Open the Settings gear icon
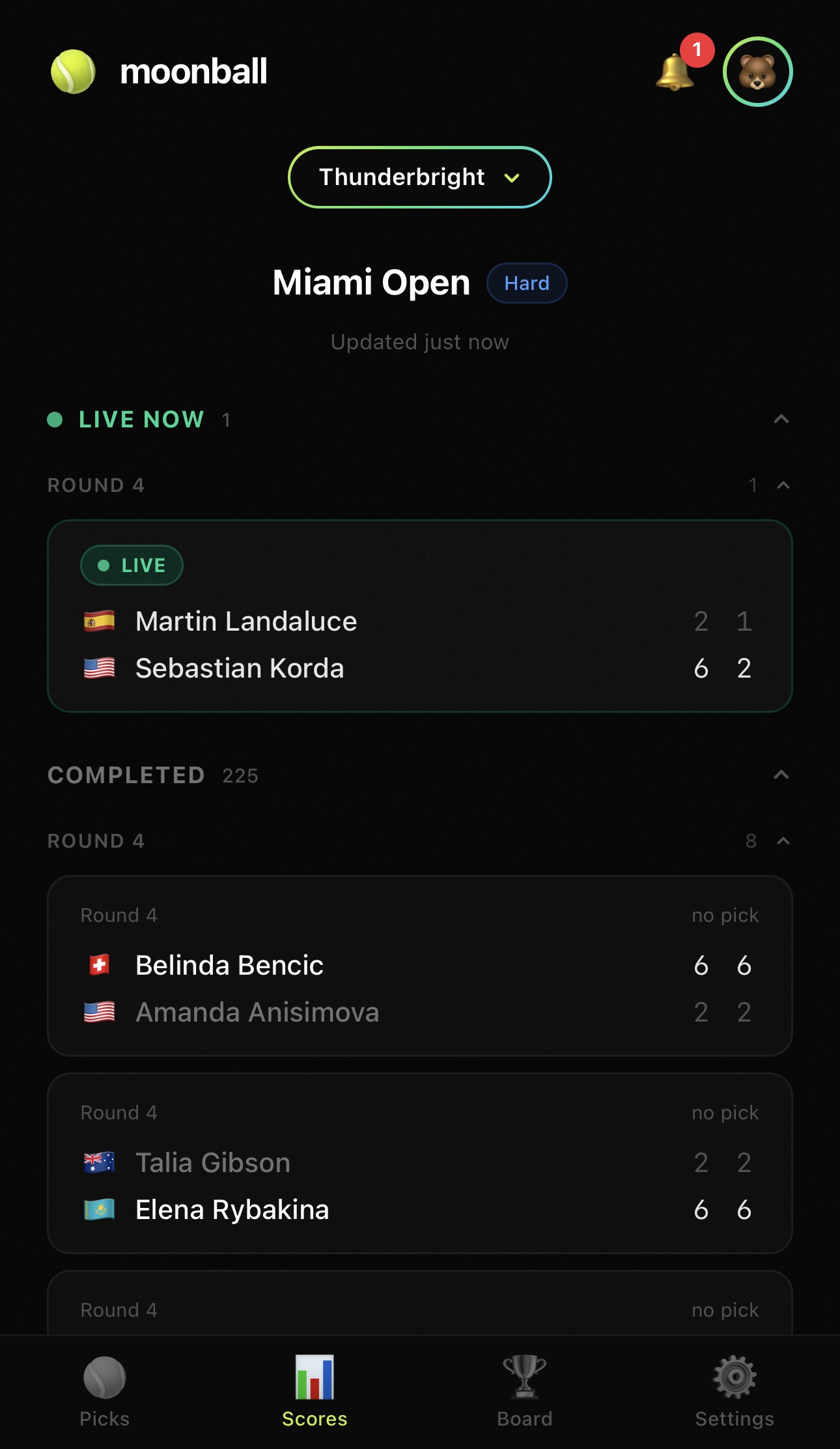The image size is (840, 1449). click(x=735, y=1377)
